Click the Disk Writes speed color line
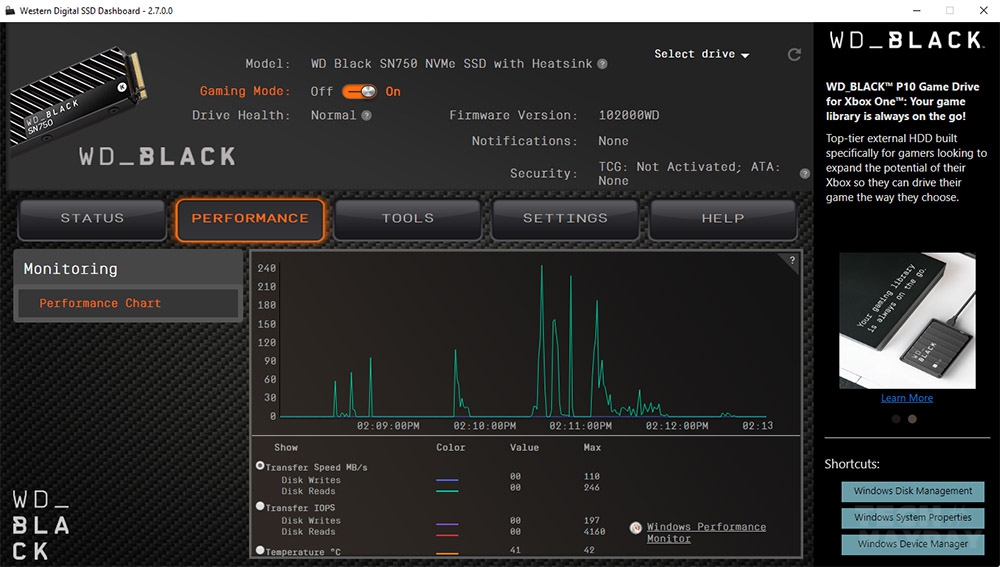The image size is (1000, 567). (447, 480)
